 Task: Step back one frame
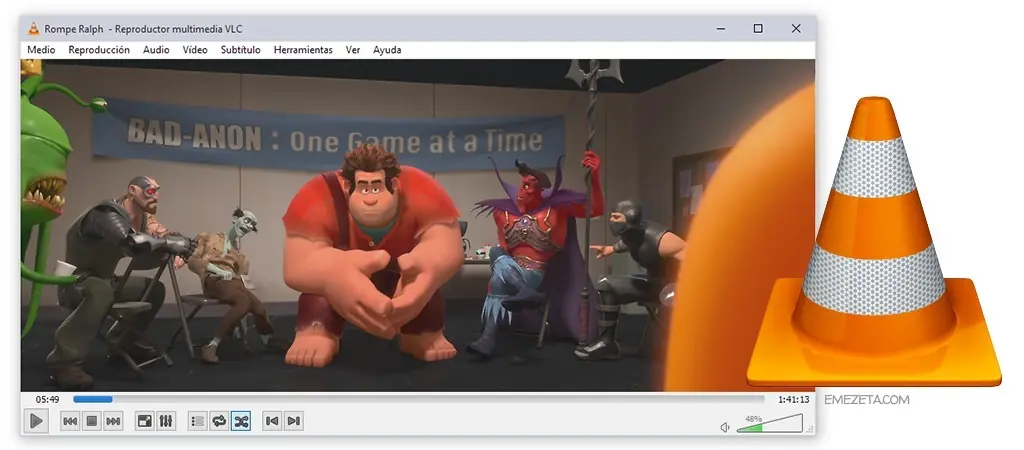(272, 421)
